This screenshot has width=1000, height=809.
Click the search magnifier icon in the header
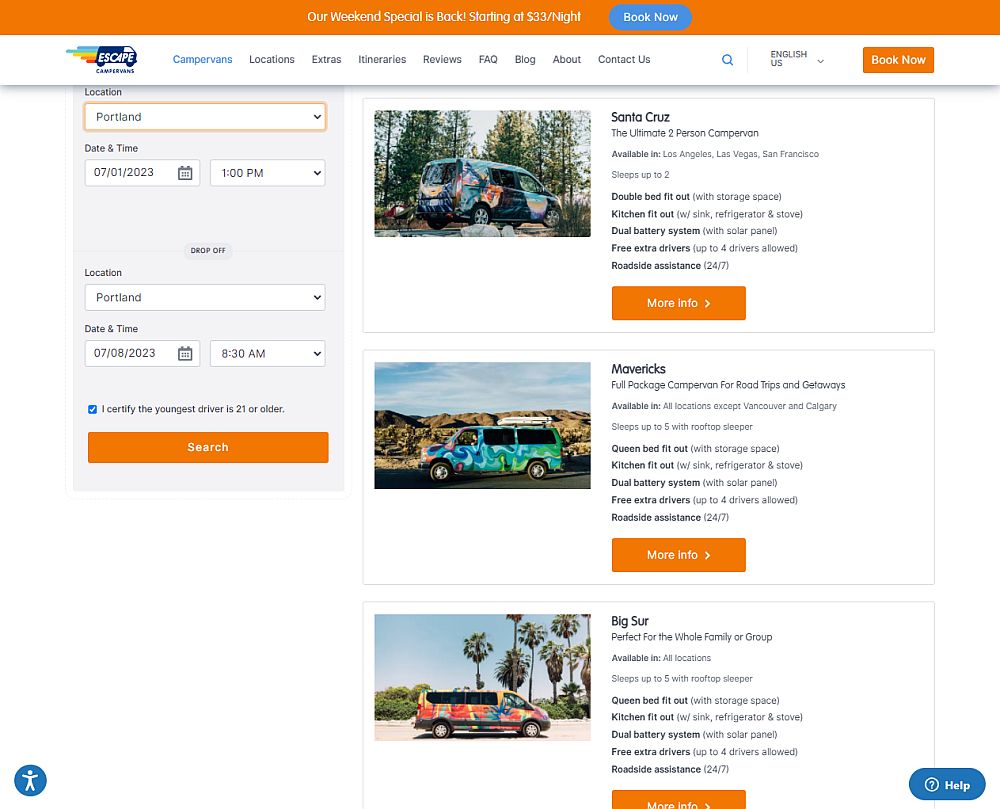(x=727, y=60)
